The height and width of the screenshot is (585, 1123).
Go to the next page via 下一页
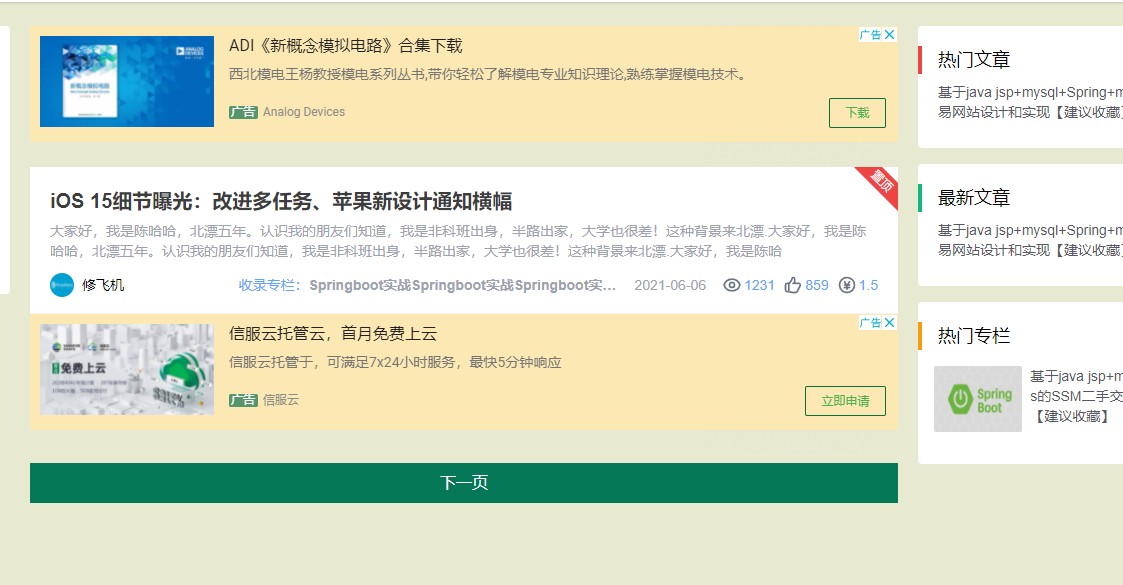[x=464, y=481]
